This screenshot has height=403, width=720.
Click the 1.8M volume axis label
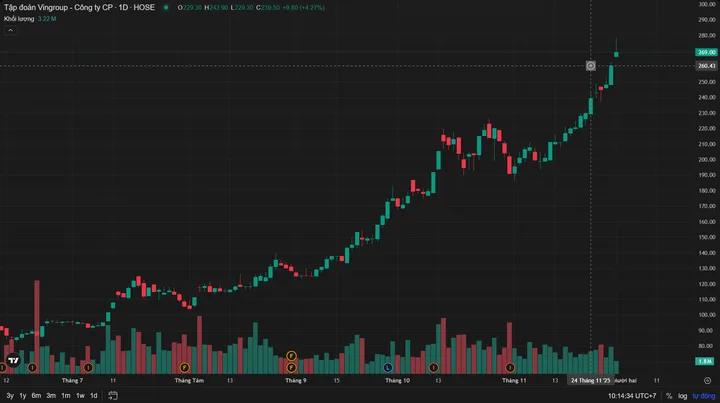705,361
